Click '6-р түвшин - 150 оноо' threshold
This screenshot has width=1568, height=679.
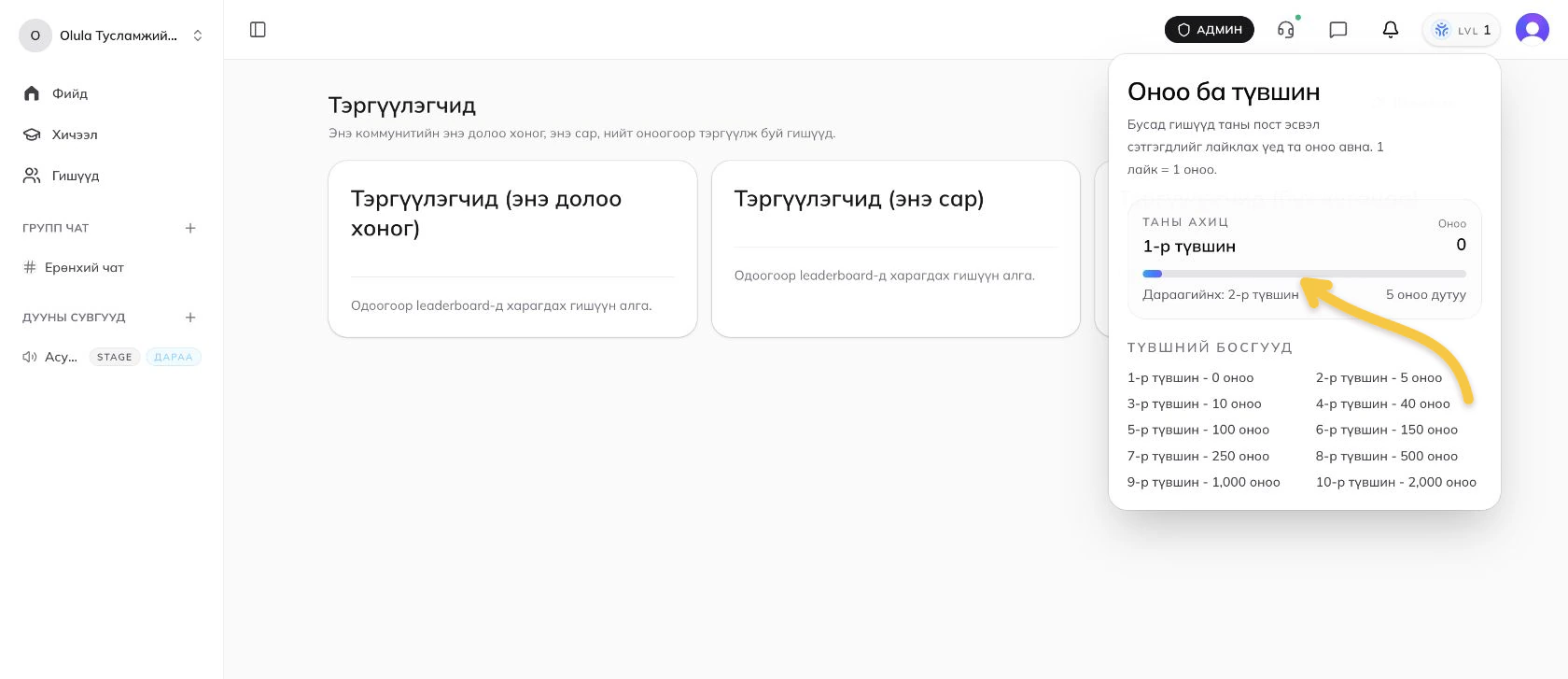[x=1387, y=430]
